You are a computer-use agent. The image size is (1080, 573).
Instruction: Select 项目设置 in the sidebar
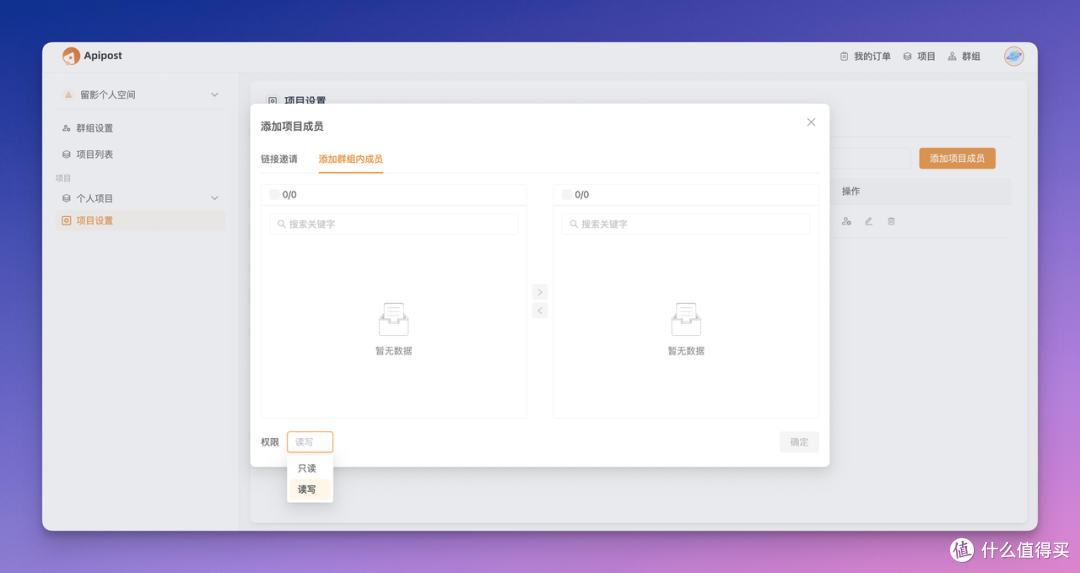point(141,220)
